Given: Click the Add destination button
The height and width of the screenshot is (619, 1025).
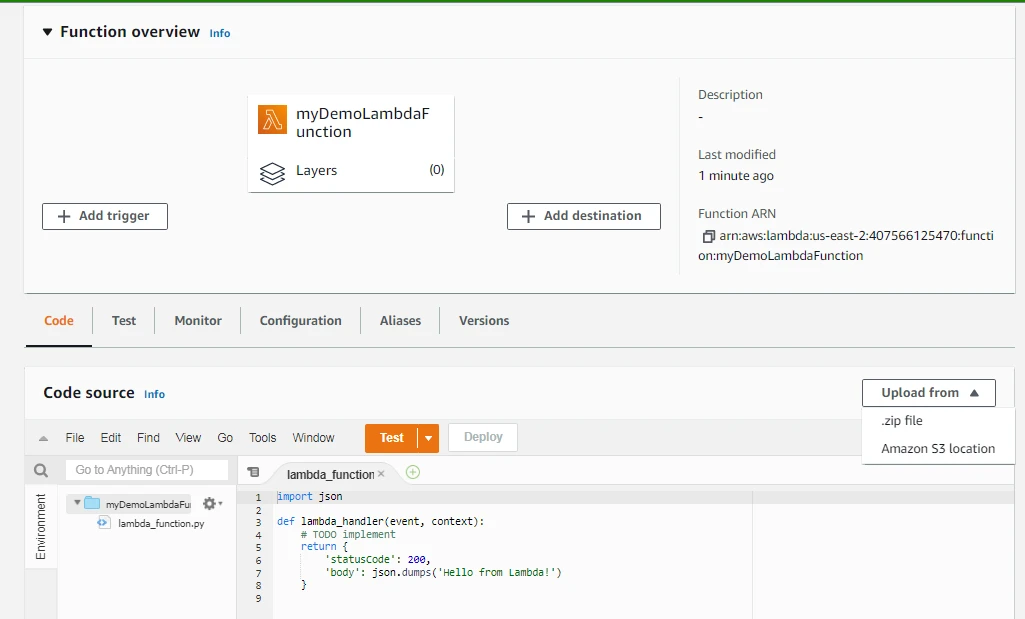Looking at the screenshot, I should (583, 216).
